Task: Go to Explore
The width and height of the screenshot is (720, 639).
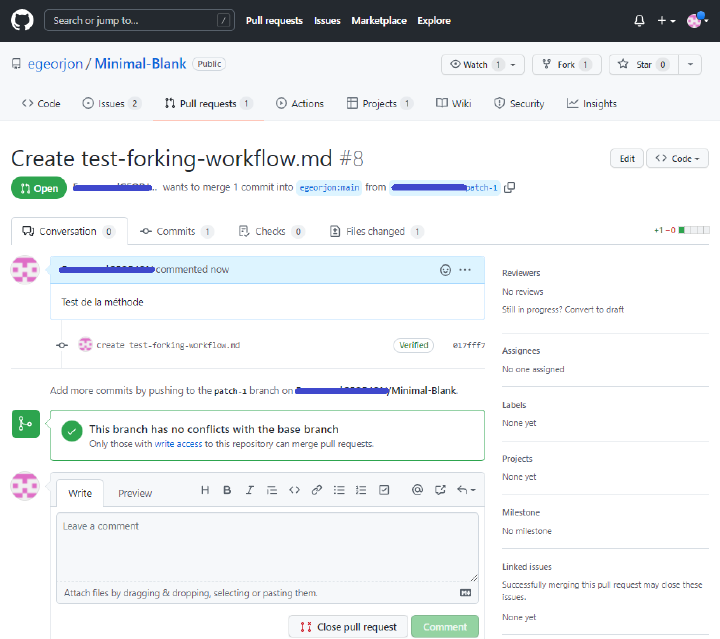Action: click(x=433, y=21)
